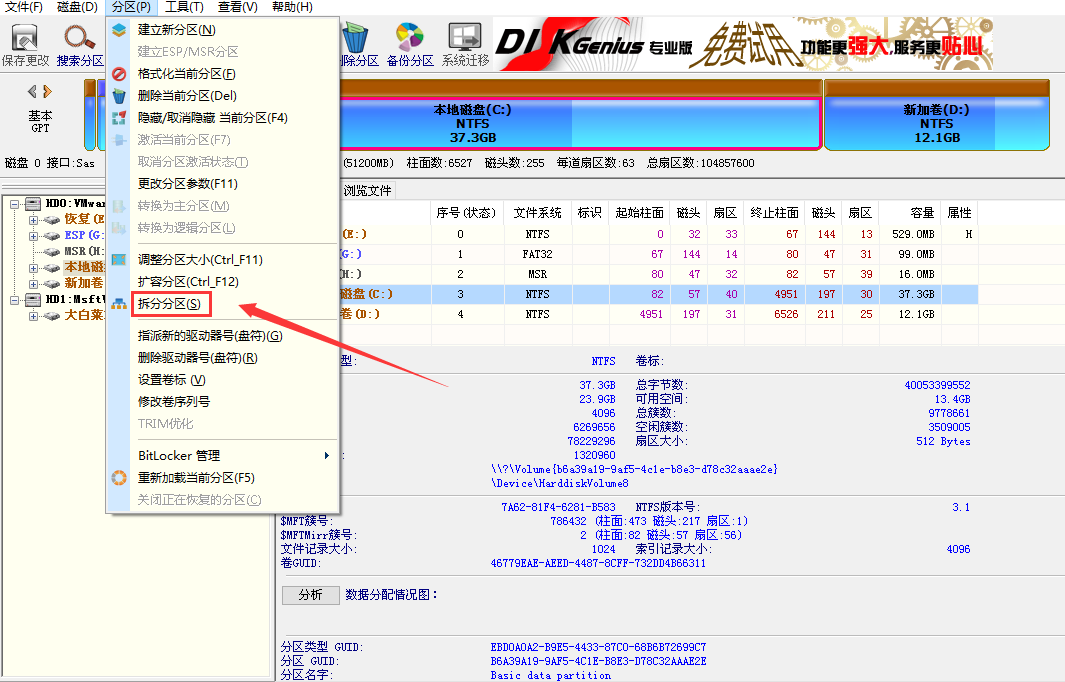
Task: Click the 搜索分区 magnifier icon
Action: point(79,38)
